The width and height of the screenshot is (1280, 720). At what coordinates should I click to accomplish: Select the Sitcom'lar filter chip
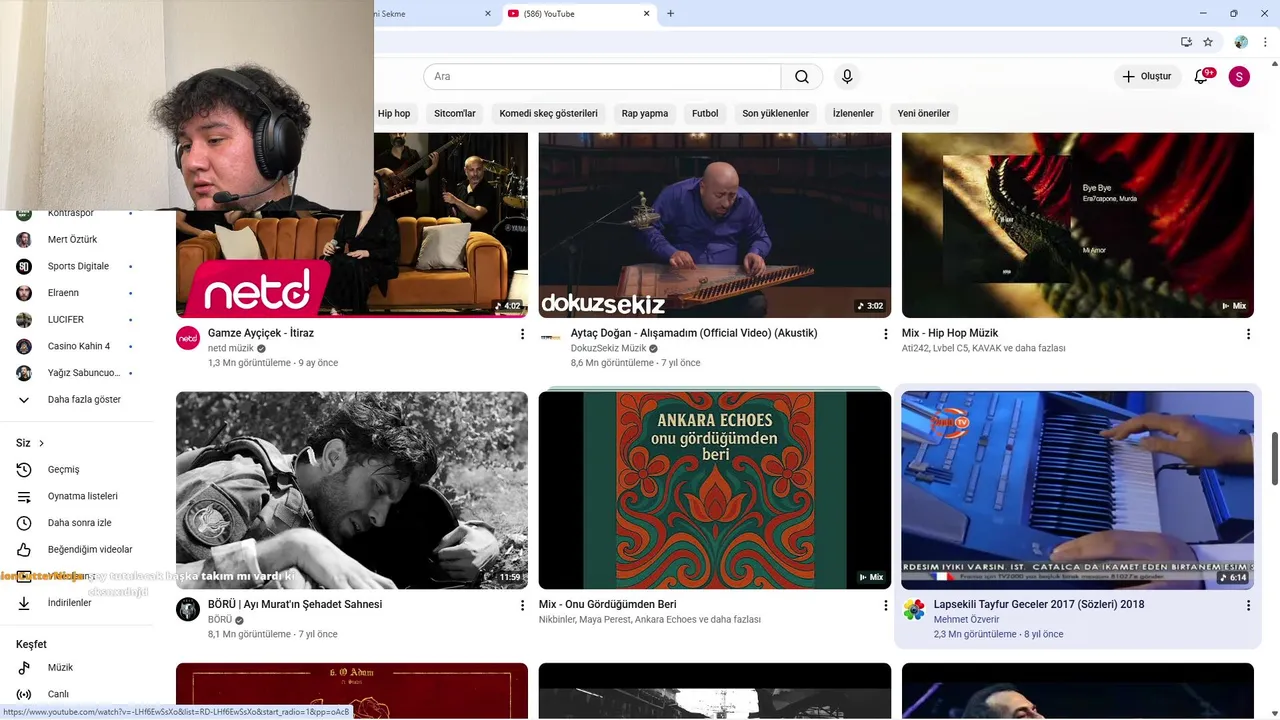pos(455,113)
